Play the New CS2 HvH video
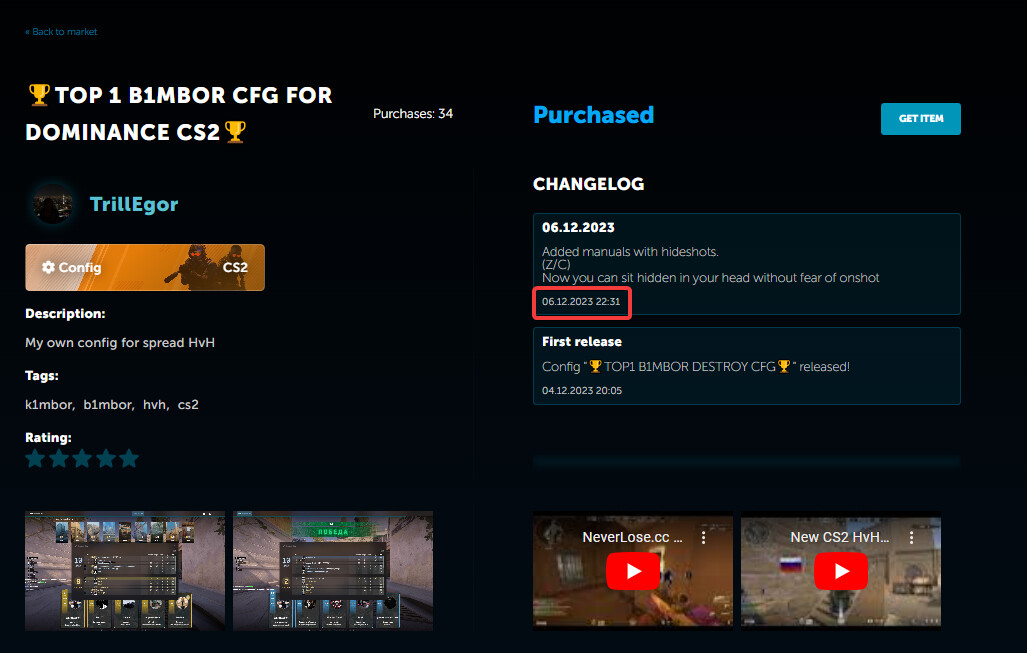1027x653 pixels. coord(841,572)
